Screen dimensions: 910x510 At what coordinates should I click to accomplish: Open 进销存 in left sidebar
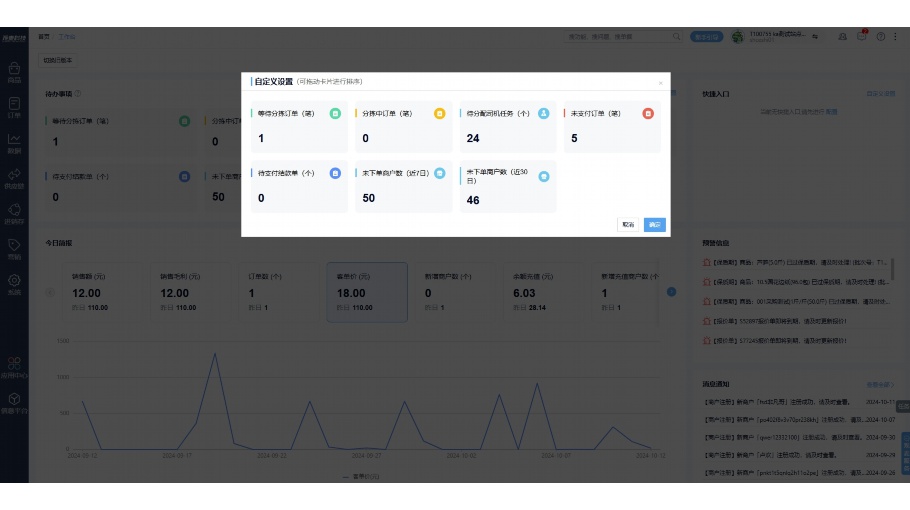click(15, 214)
